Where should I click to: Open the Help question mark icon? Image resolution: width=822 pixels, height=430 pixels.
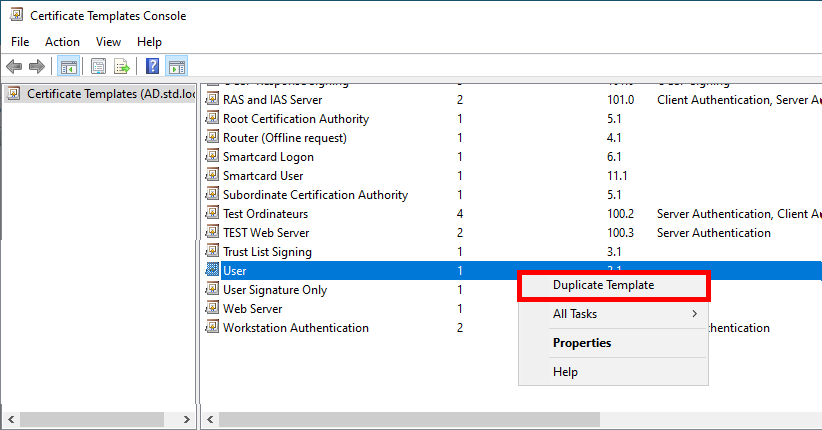(x=152, y=66)
